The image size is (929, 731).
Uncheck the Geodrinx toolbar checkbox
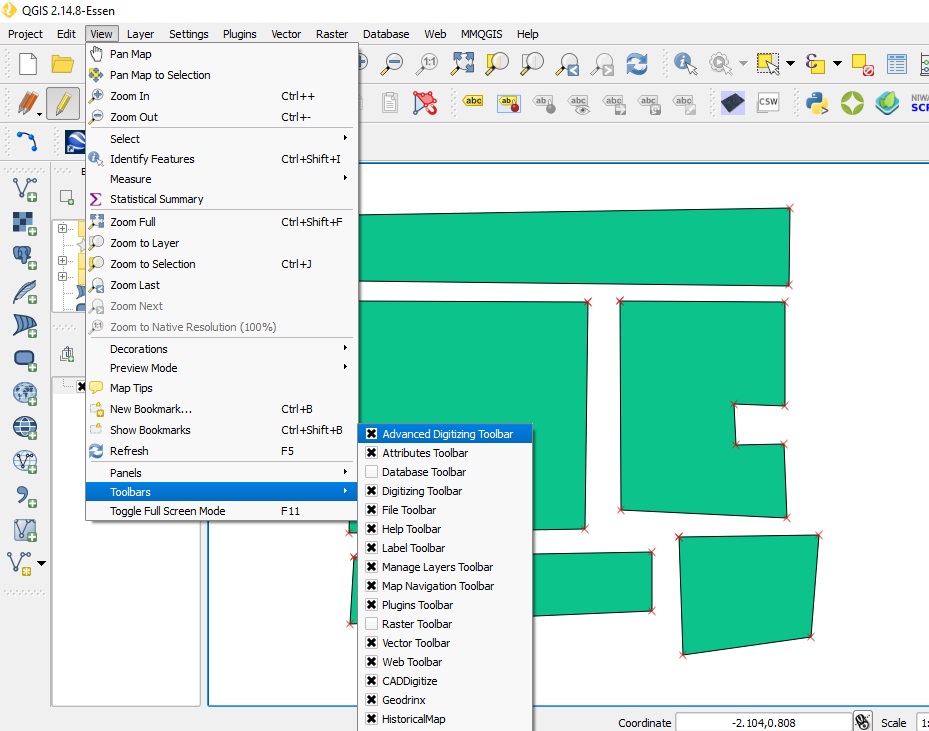click(371, 700)
